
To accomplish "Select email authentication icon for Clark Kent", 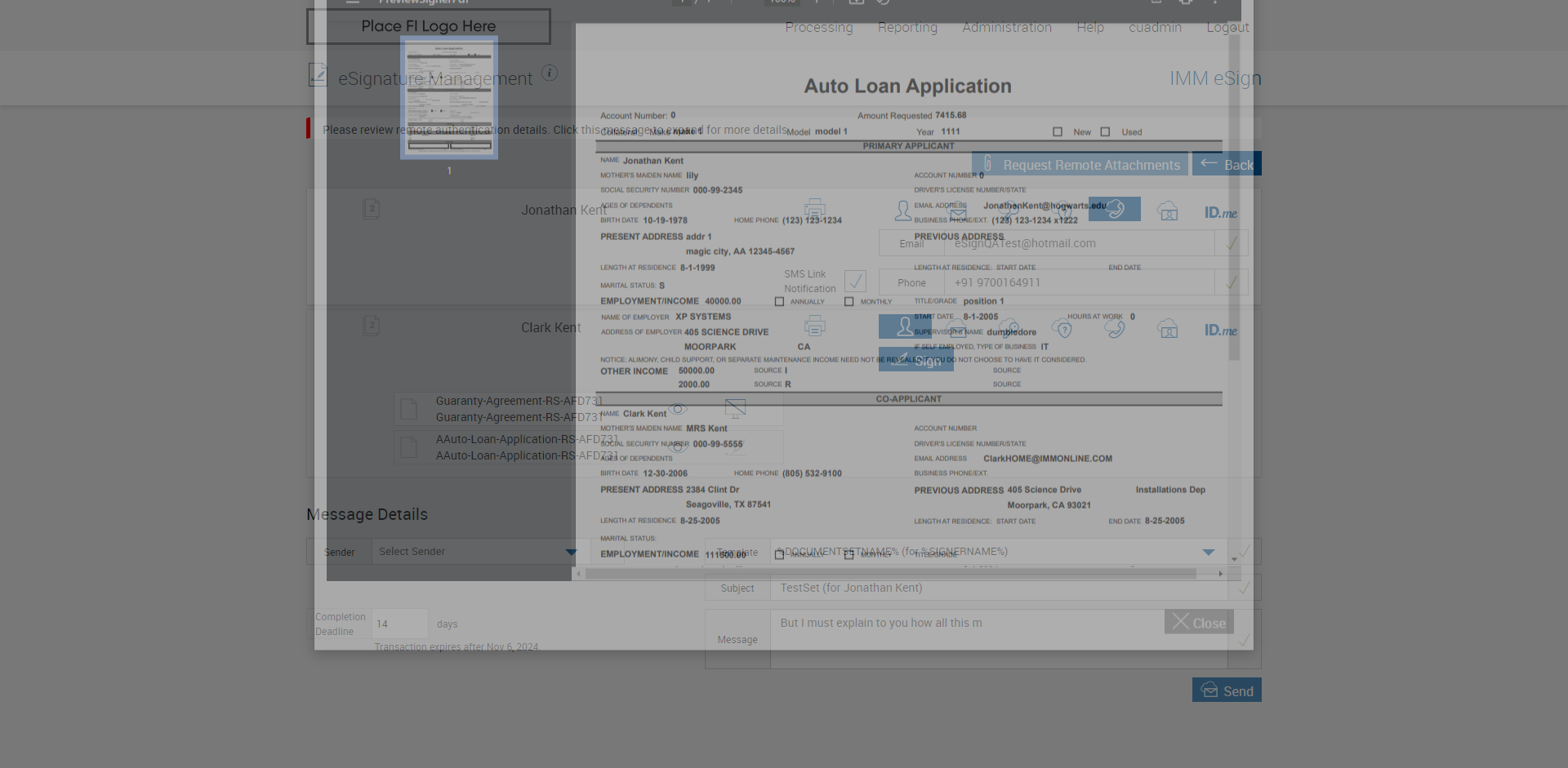I will (957, 328).
